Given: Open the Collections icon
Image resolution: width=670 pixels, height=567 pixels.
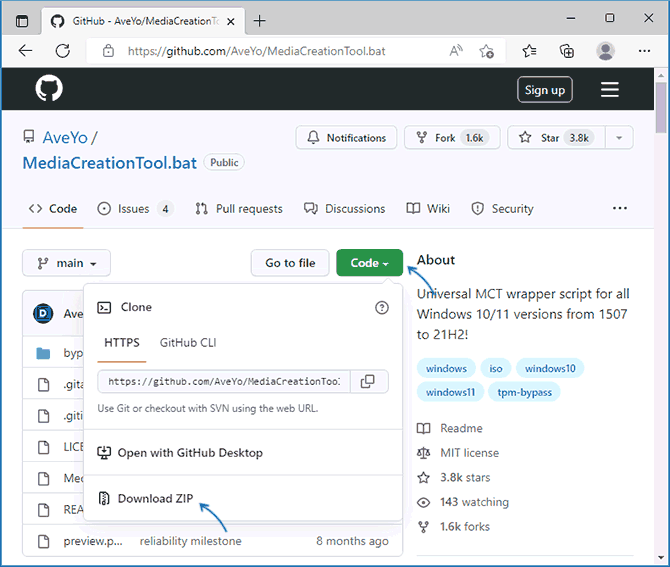Looking at the screenshot, I should click(x=567, y=51).
